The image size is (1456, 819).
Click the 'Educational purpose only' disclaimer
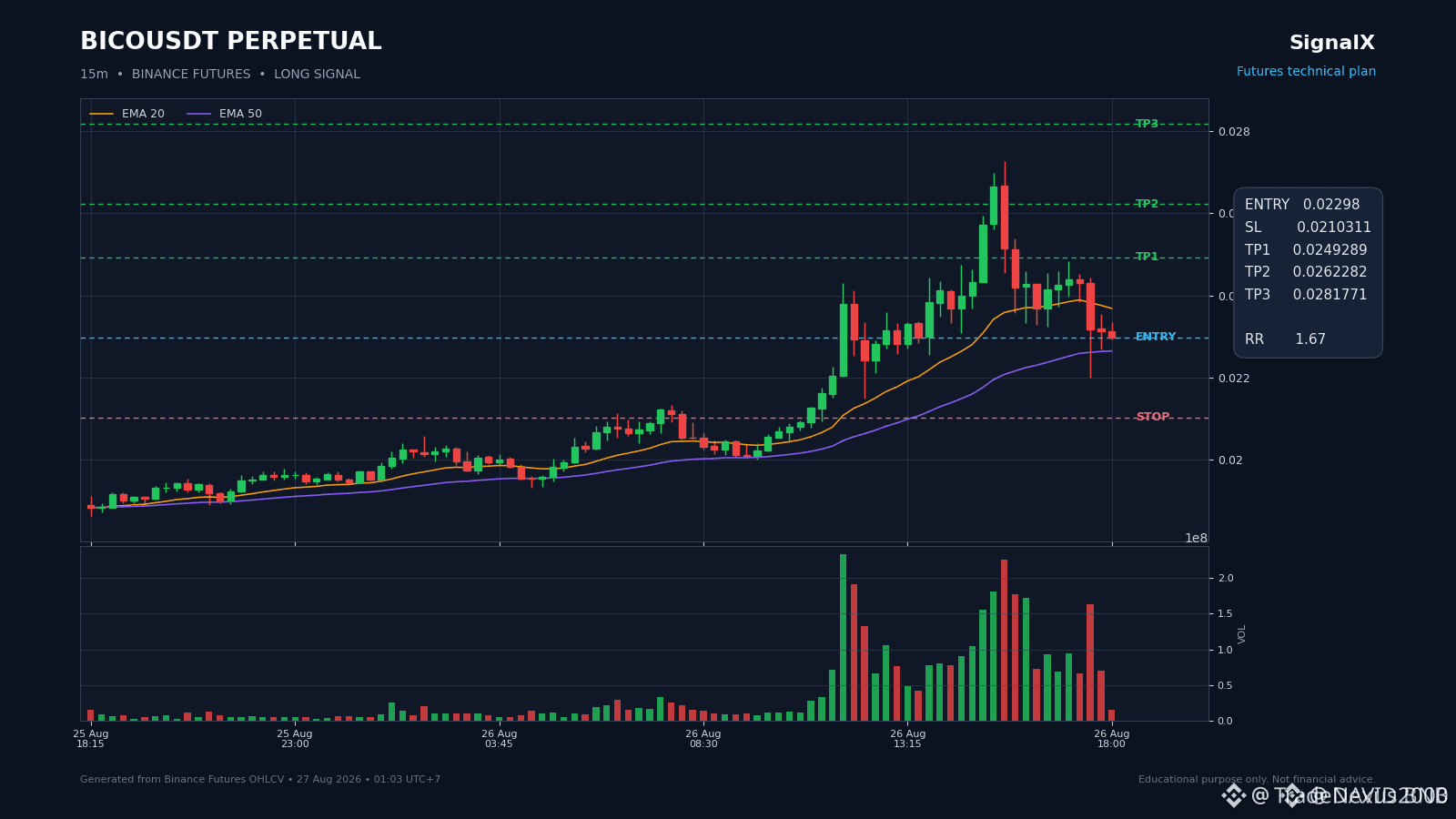(x=1257, y=780)
